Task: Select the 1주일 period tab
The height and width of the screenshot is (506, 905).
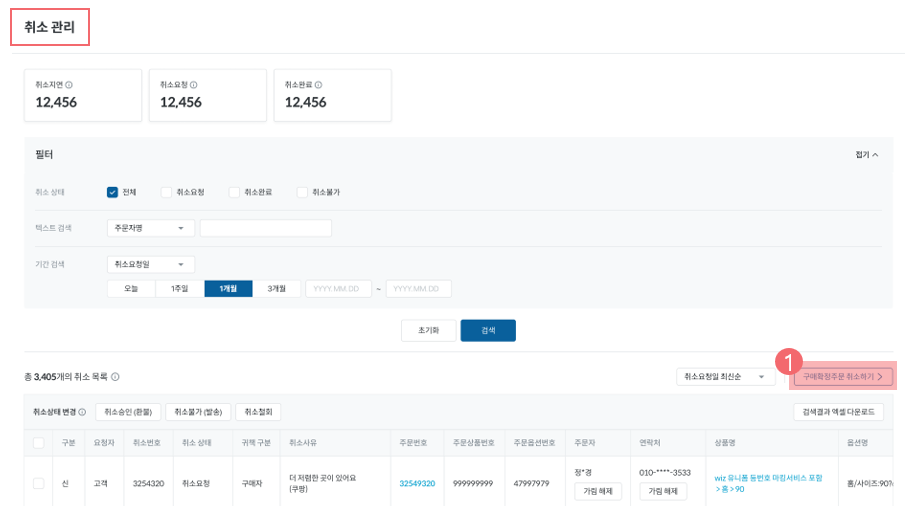Action: [x=180, y=288]
